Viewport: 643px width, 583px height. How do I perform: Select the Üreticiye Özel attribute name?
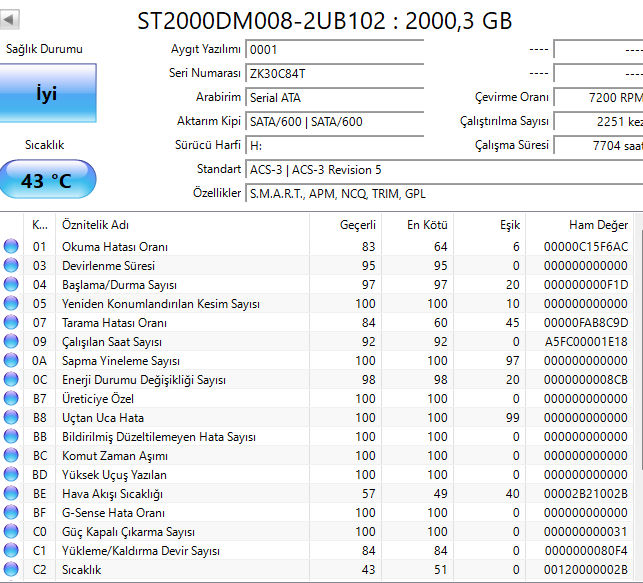98,399
